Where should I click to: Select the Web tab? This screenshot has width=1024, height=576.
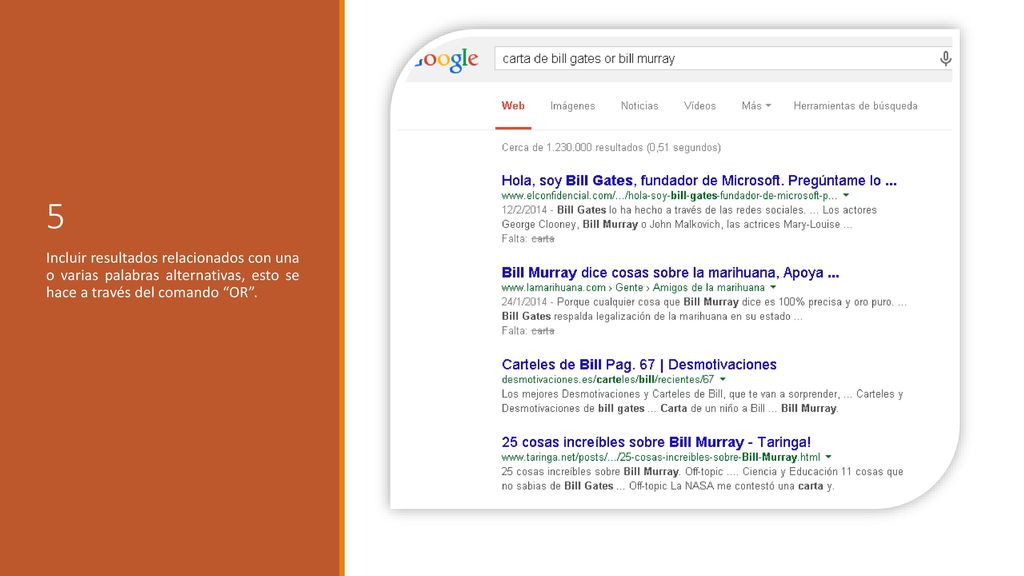pyautogui.click(x=513, y=106)
